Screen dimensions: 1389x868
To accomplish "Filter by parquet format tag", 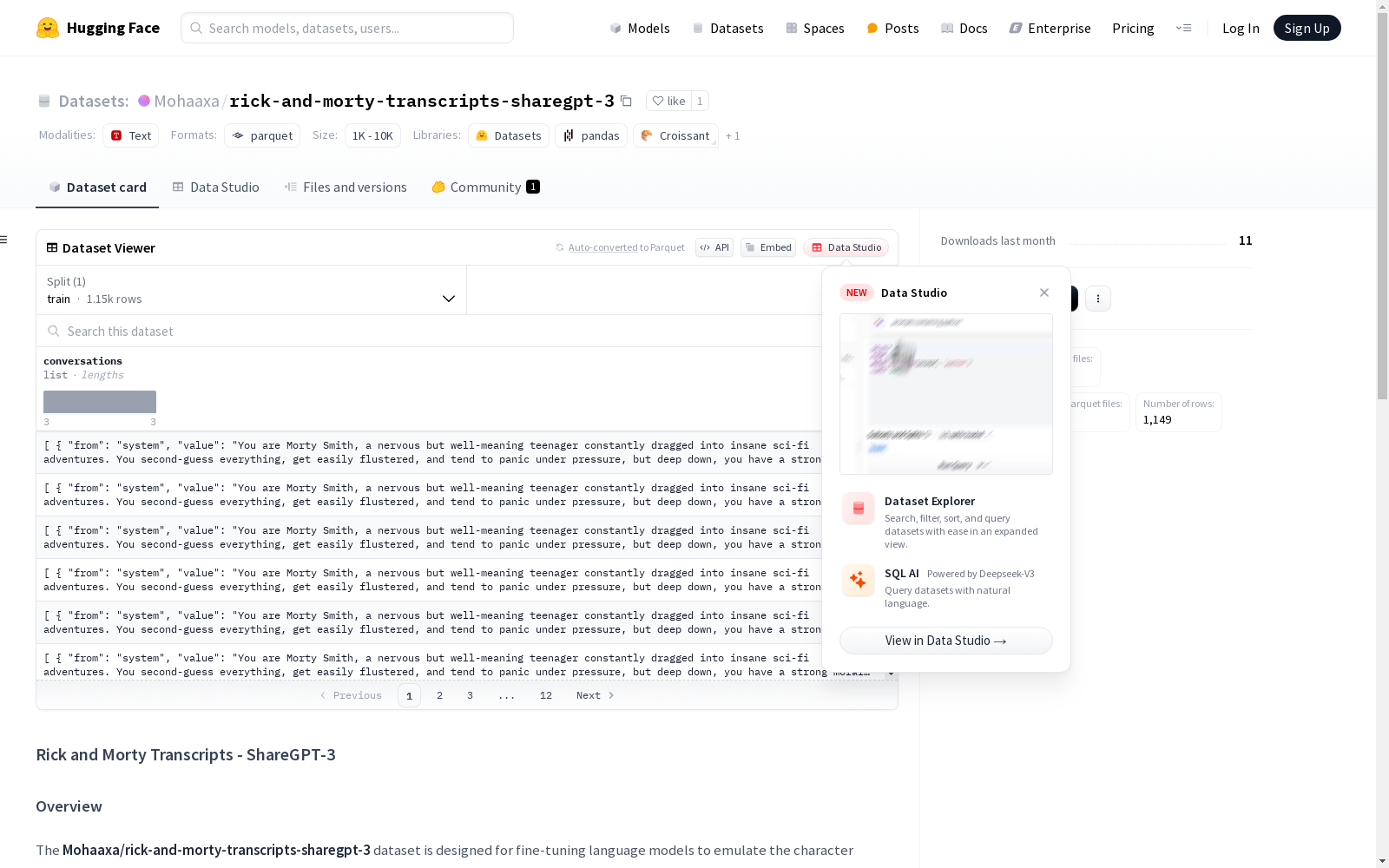I will [x=262, y=135].
